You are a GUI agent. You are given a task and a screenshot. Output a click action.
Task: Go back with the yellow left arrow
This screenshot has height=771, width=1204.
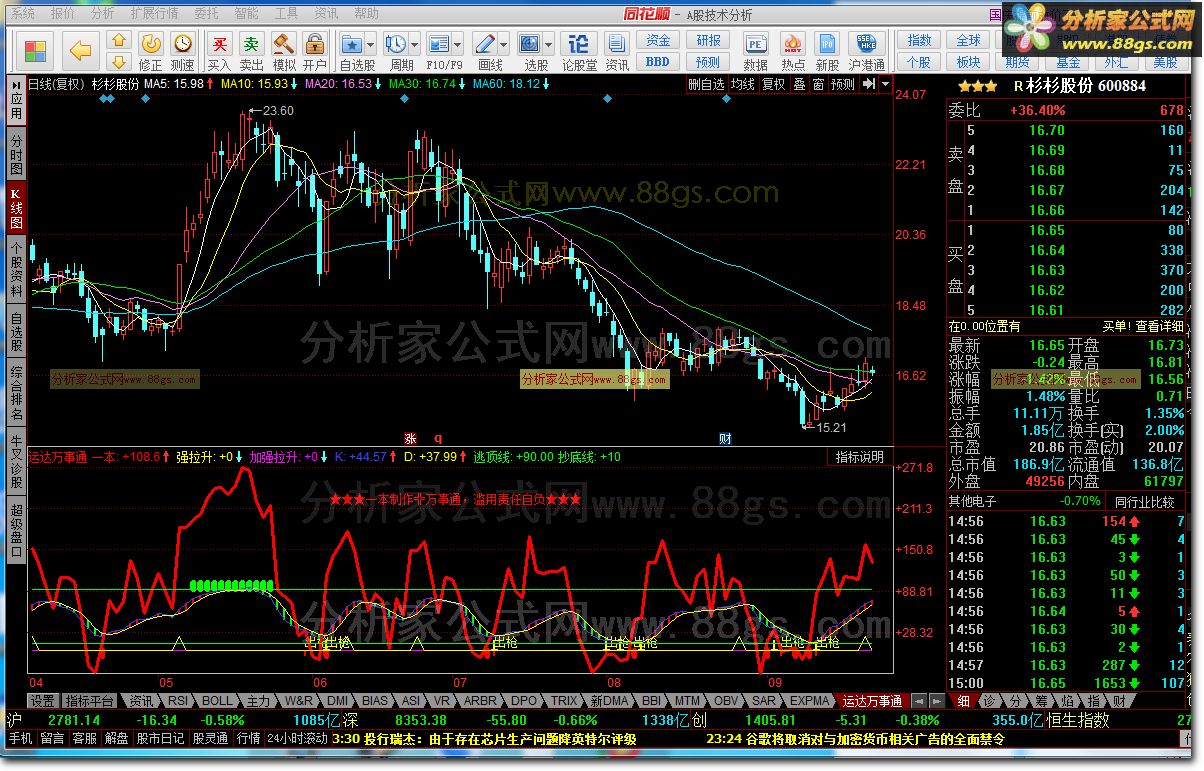tap(81, 50)
